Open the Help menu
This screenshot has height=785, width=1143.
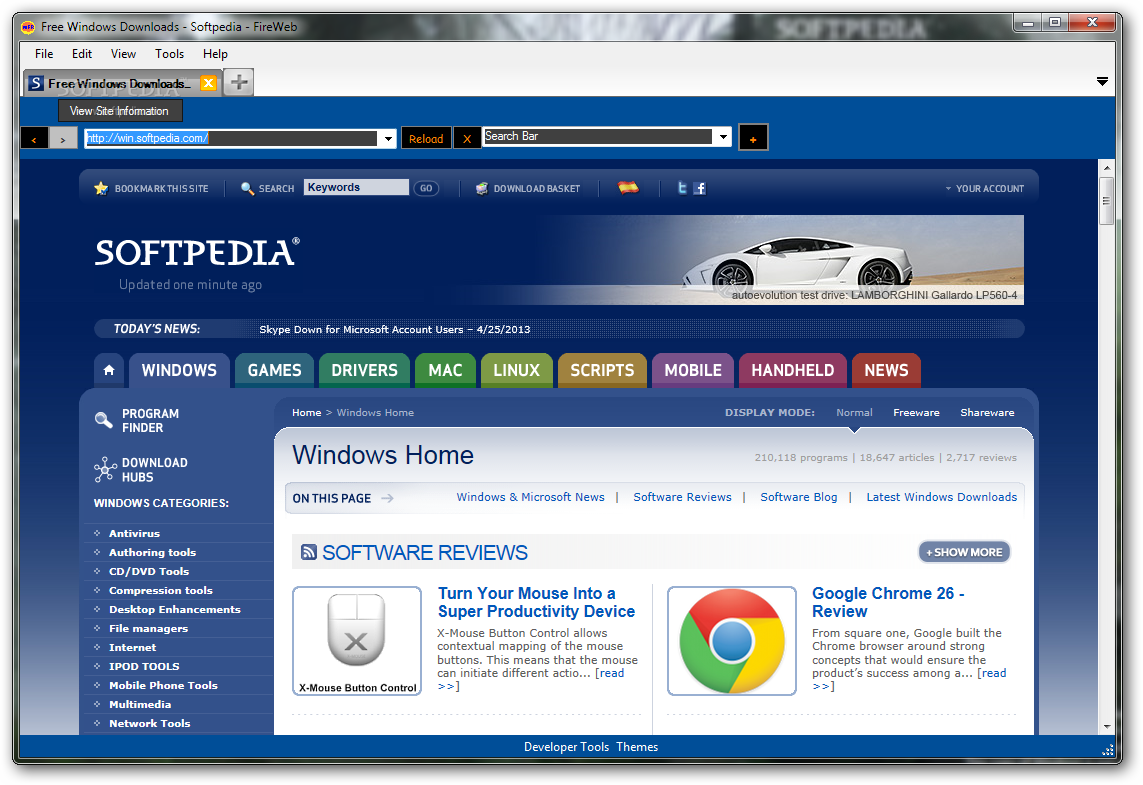(215, 54)
